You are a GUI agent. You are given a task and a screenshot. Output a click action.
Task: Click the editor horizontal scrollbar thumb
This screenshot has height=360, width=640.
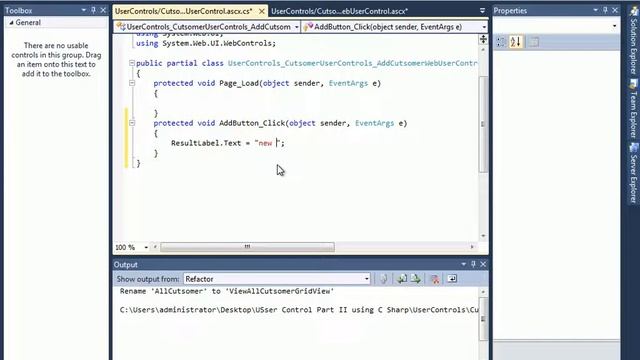(x=247, y=247)
